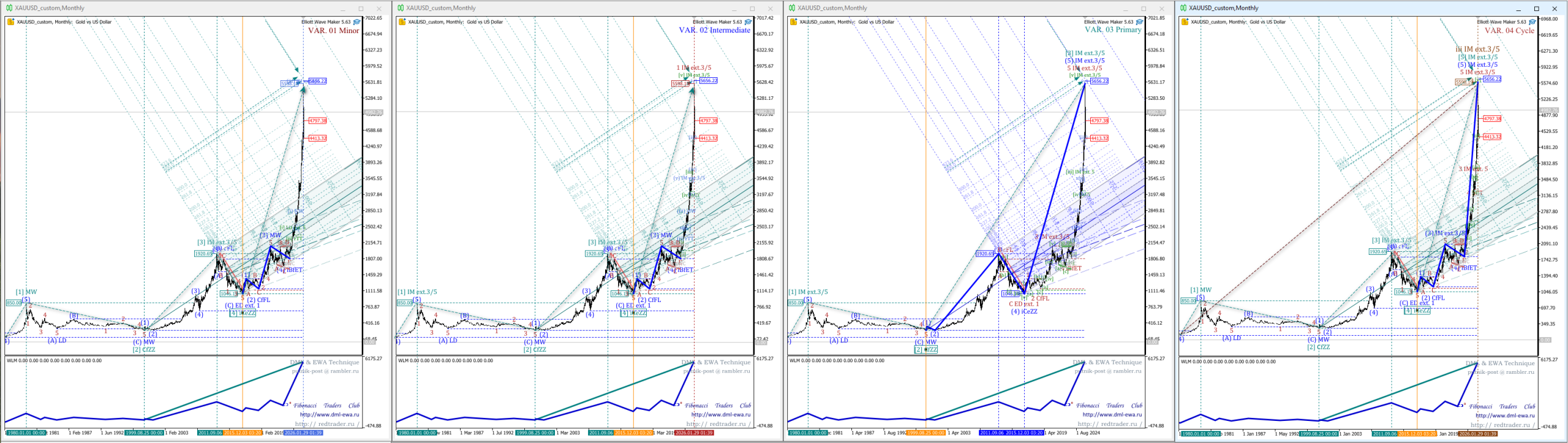Image resolution: width=1568 pixels, height=443 pixels.
Task: Activate the VAR. 02 Intermediate window via its title bar
Action: 551,8
